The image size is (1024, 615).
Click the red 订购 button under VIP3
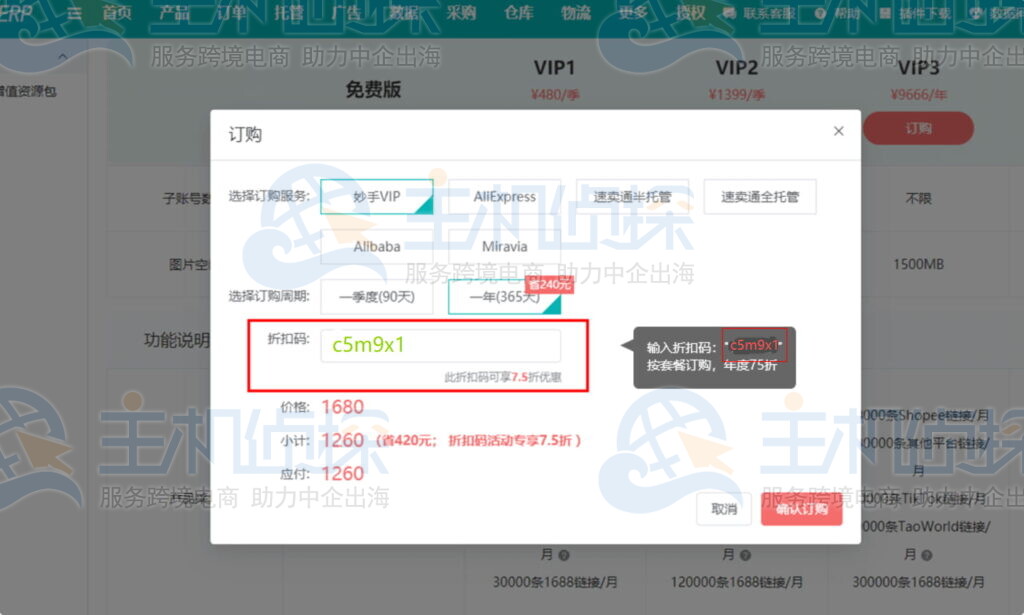click(918, 128)
